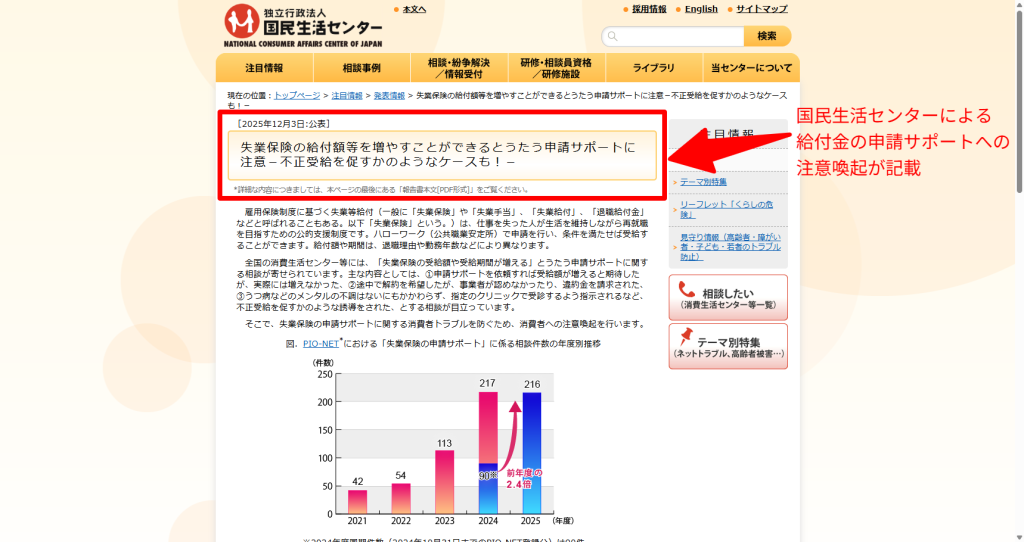The image size is (1024, 542).
Task: Switch to the English site link
Action: coord(701,9)
